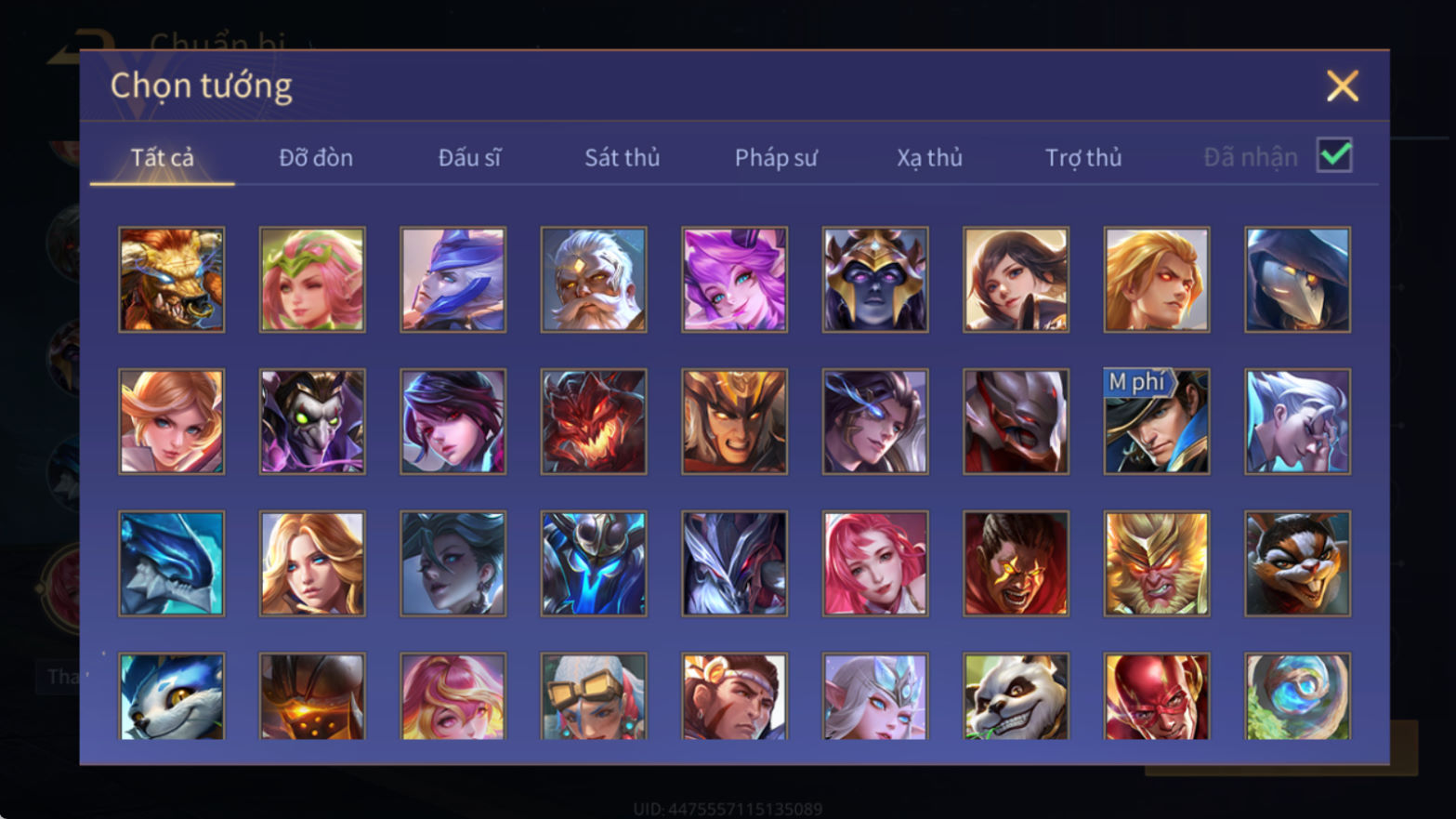Pick the panda hero portrait
This screenshot has width=1456, height=819.
click(1016, 696)
